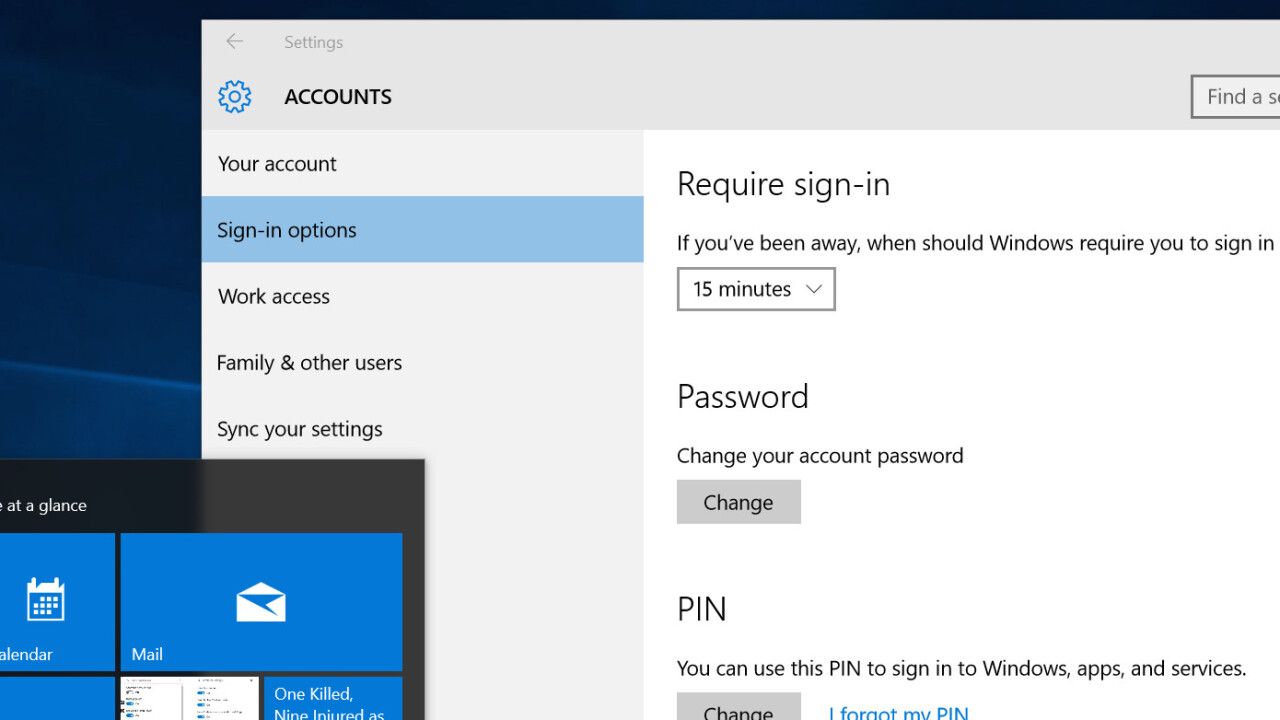The width and height of the screenshot is (1280, 720).
Task: Select Sign-in options in sidebar
Action: tap(287, 230)
